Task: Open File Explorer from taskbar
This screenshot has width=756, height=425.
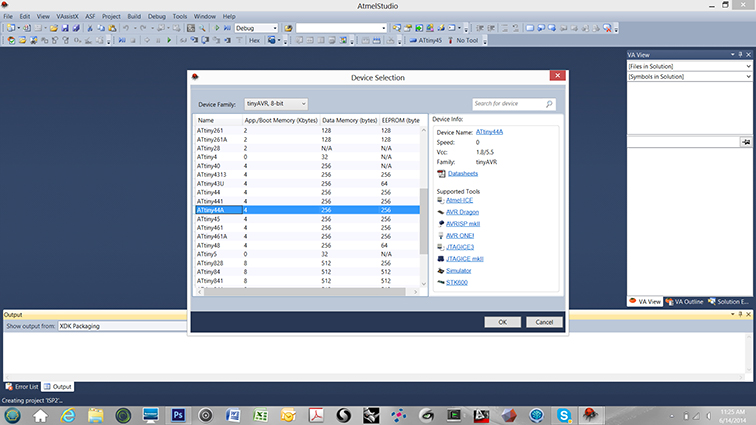Action: (x=95, y=415)
